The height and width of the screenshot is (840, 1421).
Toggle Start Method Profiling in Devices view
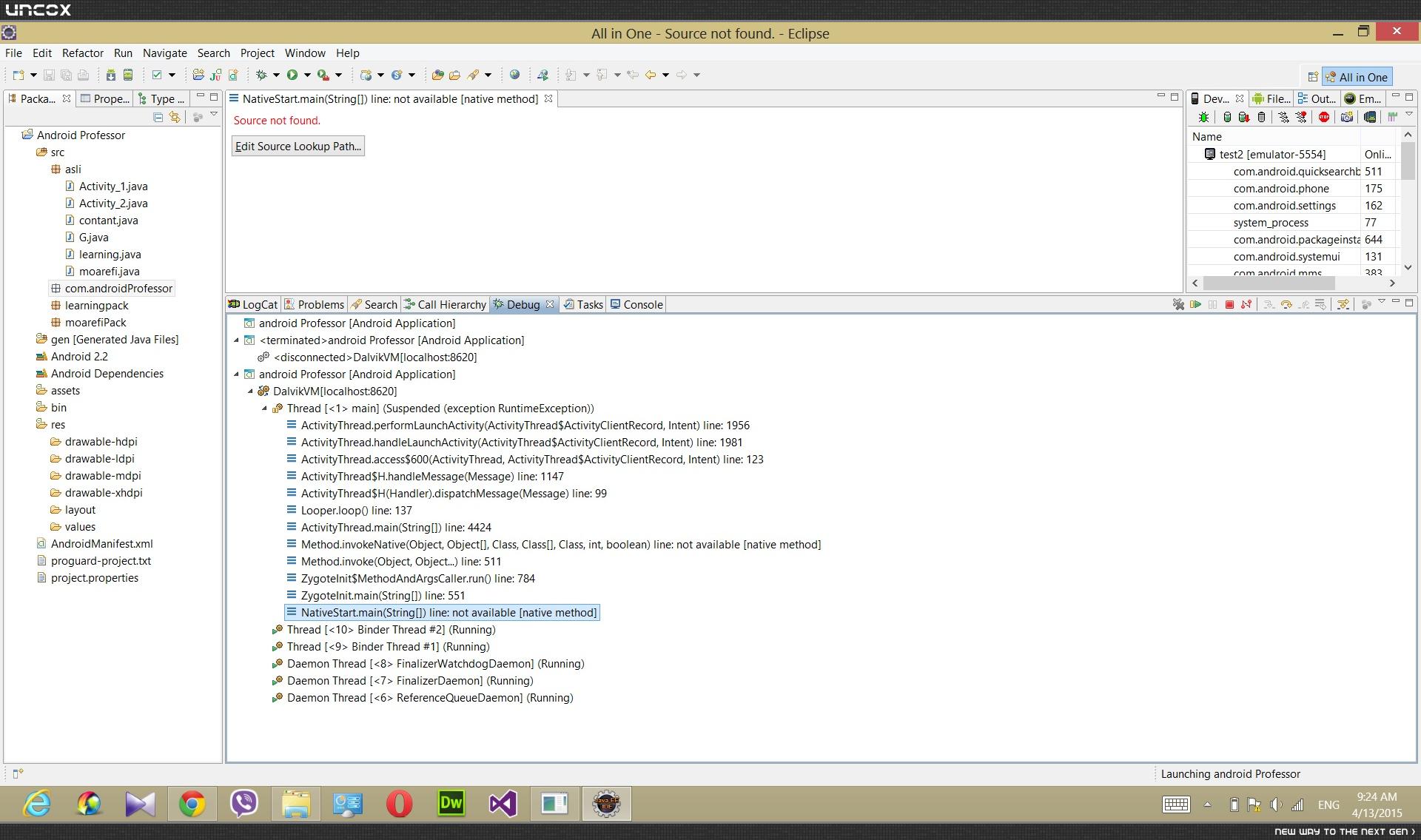(1302, 117)
